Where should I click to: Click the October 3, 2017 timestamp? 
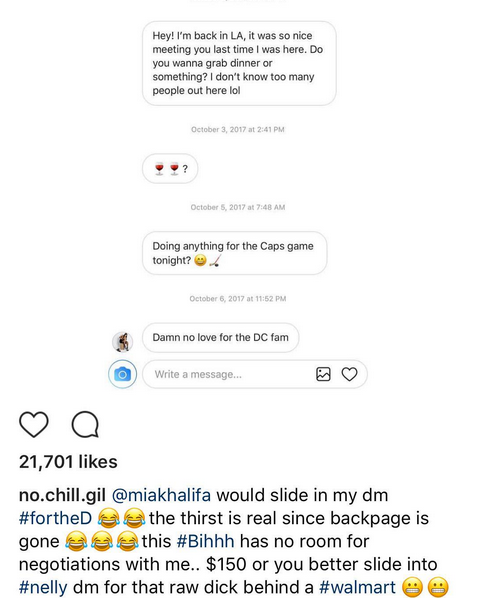click(x=238, y=130)
